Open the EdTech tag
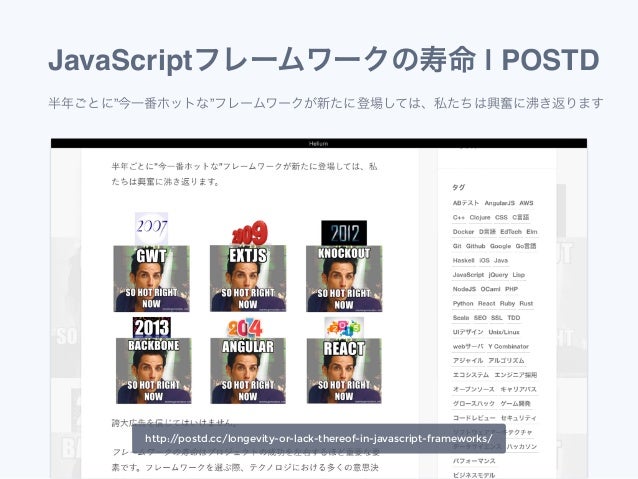638x479 pixels. point(511,232)
